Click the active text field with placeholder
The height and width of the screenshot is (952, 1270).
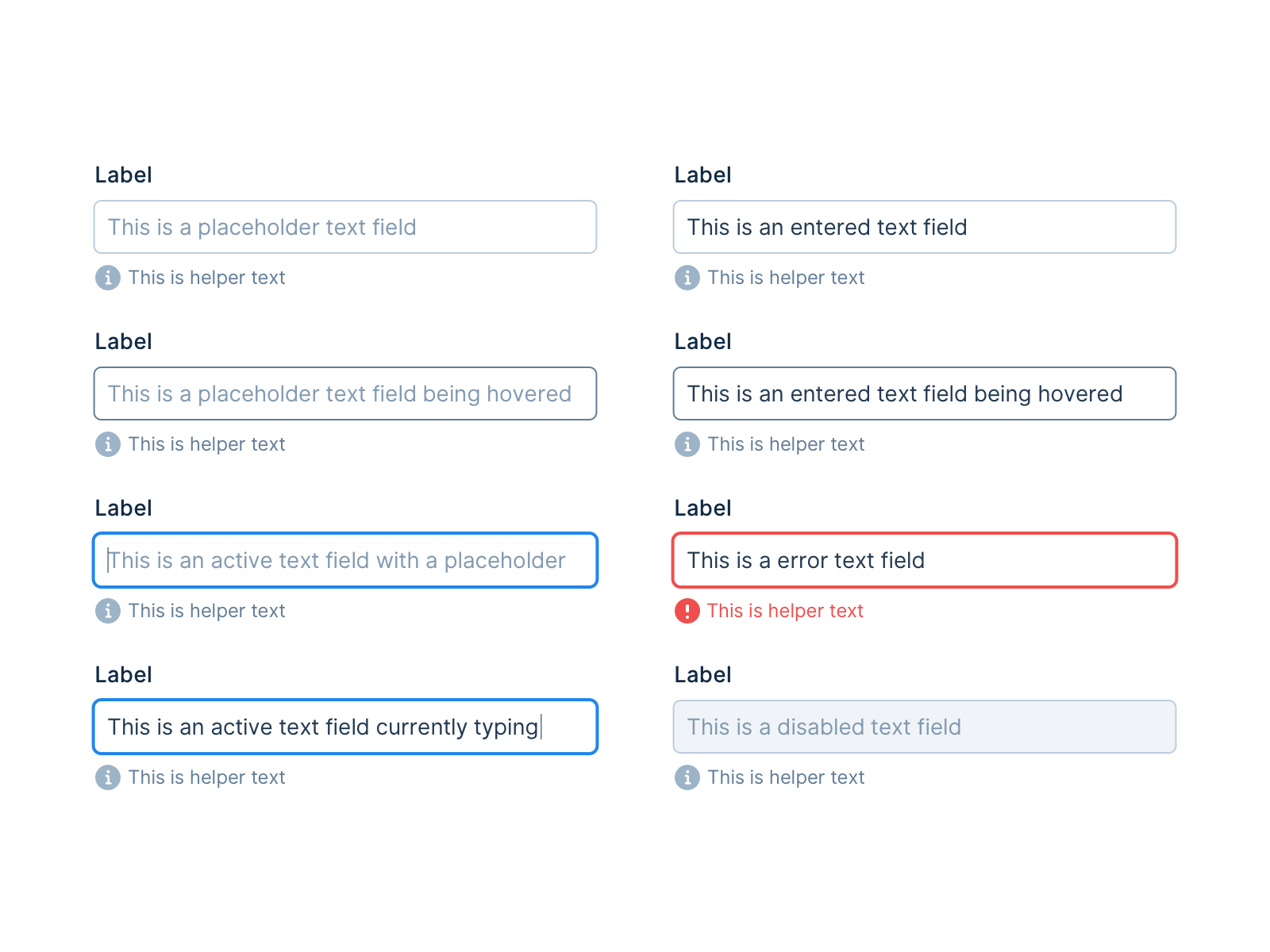point(345,560)
